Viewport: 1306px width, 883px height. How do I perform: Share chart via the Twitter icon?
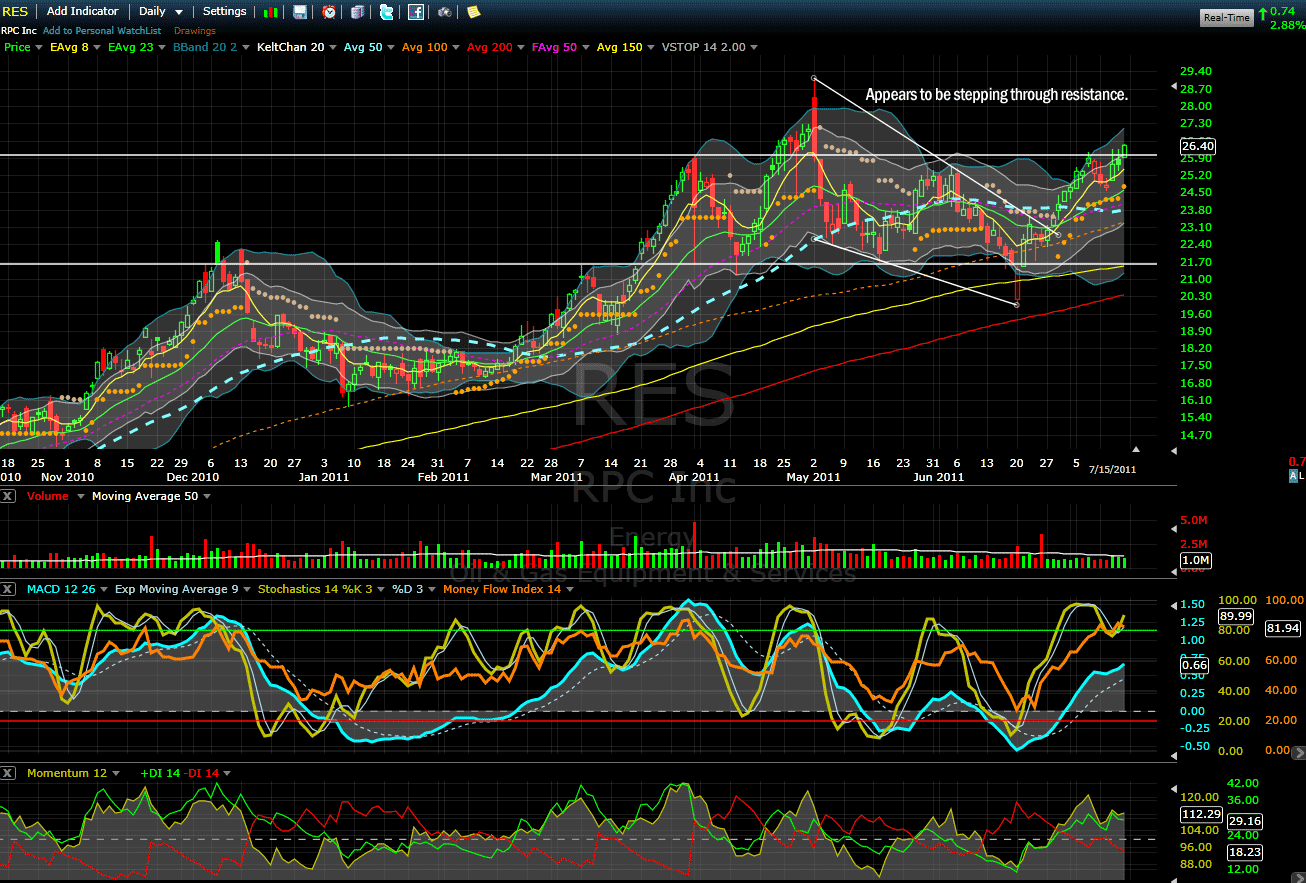click(386, 12)
